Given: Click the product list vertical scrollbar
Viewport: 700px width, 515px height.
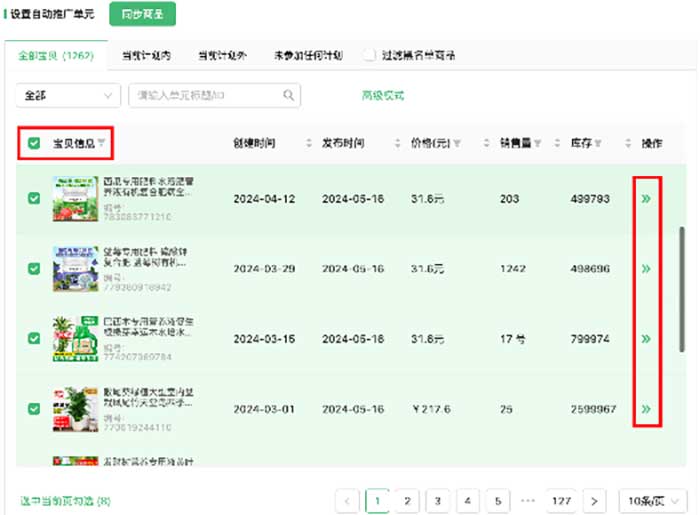Looking at the screenshot, I should tap(682, 289).
